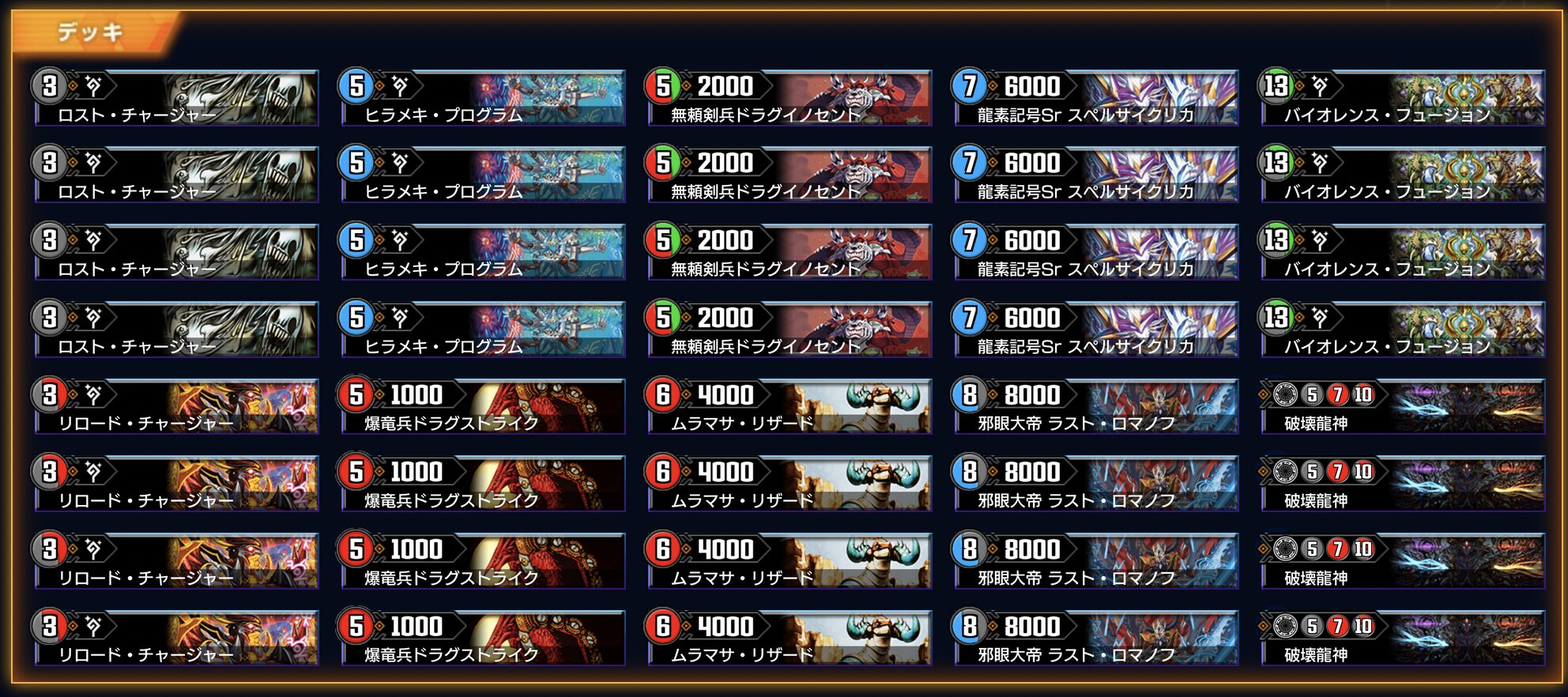This screenshot has height=697, width=1568.
Task: Click the topmost ロスト・チャージャー card entry
Action: 176,98
